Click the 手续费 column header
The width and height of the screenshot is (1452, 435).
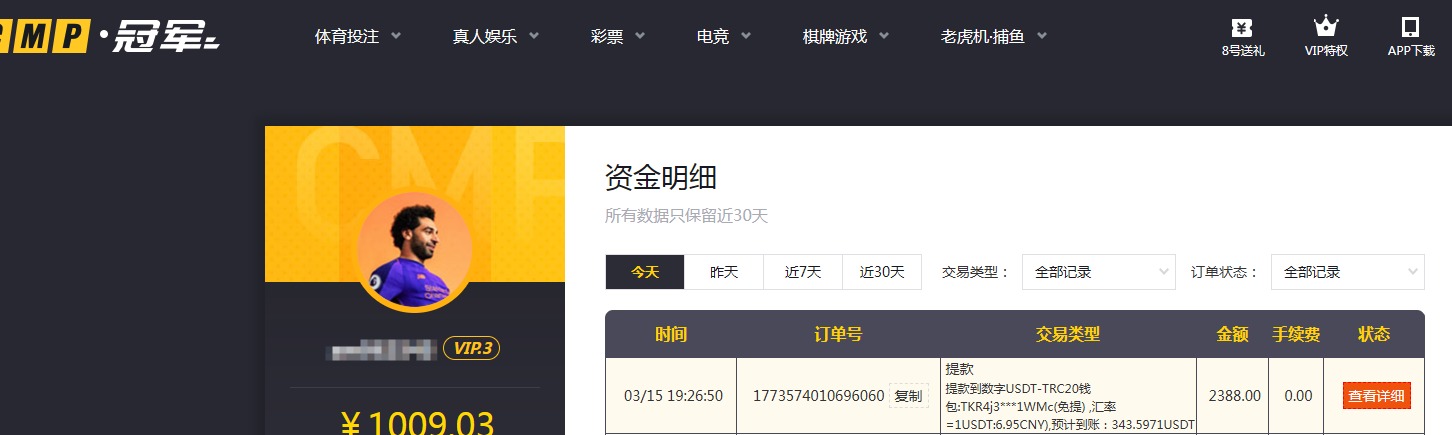click(x=1296, y=334)
